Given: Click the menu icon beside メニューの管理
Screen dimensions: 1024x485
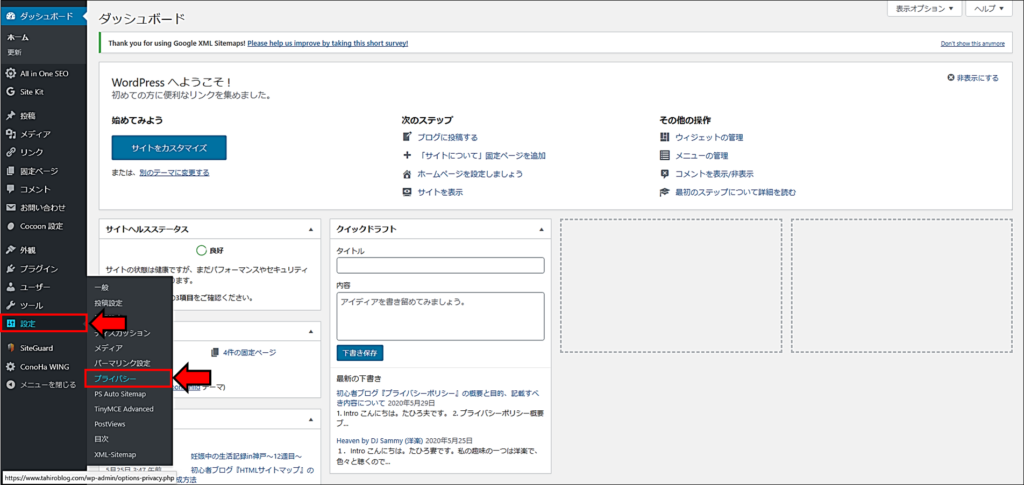Looking at the screenshot, I should 665,155.
